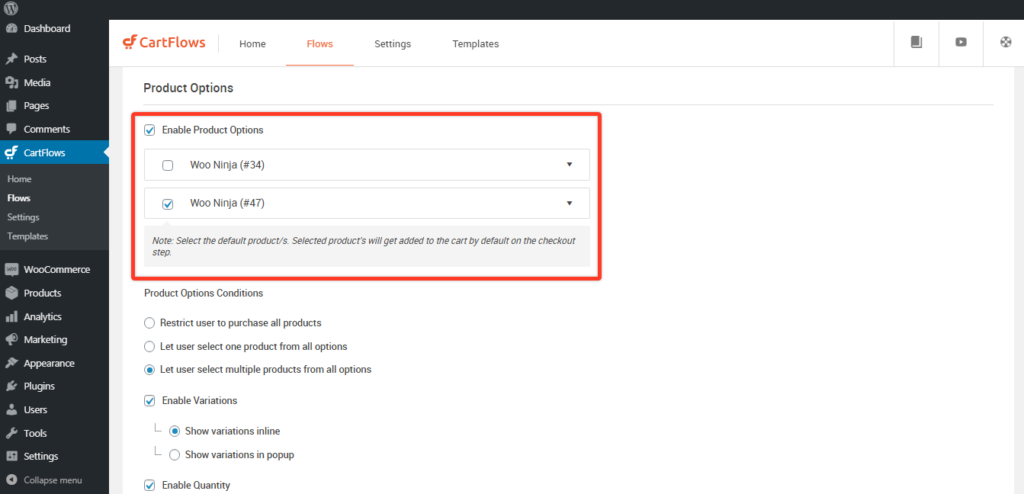Screen dimensions: 1024x494
Task: Open Tools in the admin menu
Action: coord(35,433)
